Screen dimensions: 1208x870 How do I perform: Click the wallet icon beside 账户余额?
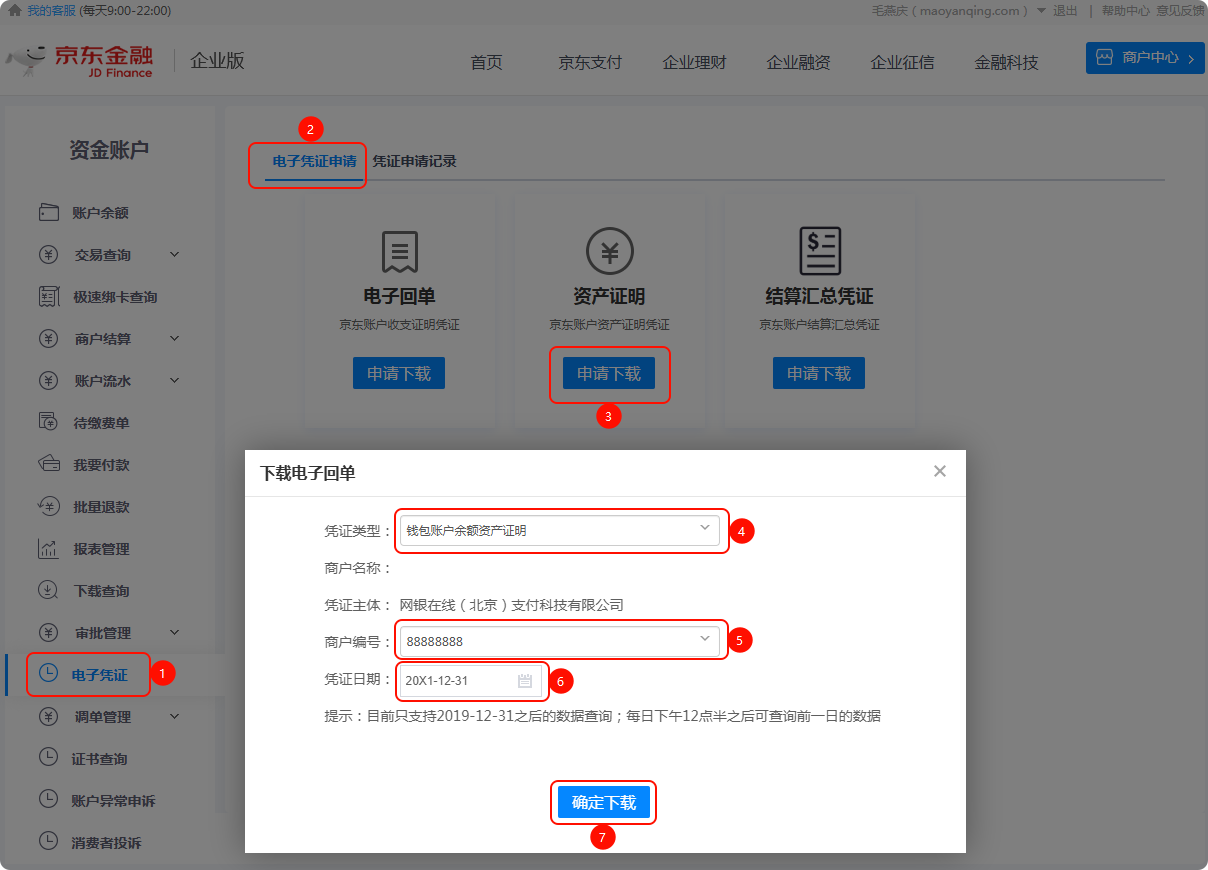point(48,213)
